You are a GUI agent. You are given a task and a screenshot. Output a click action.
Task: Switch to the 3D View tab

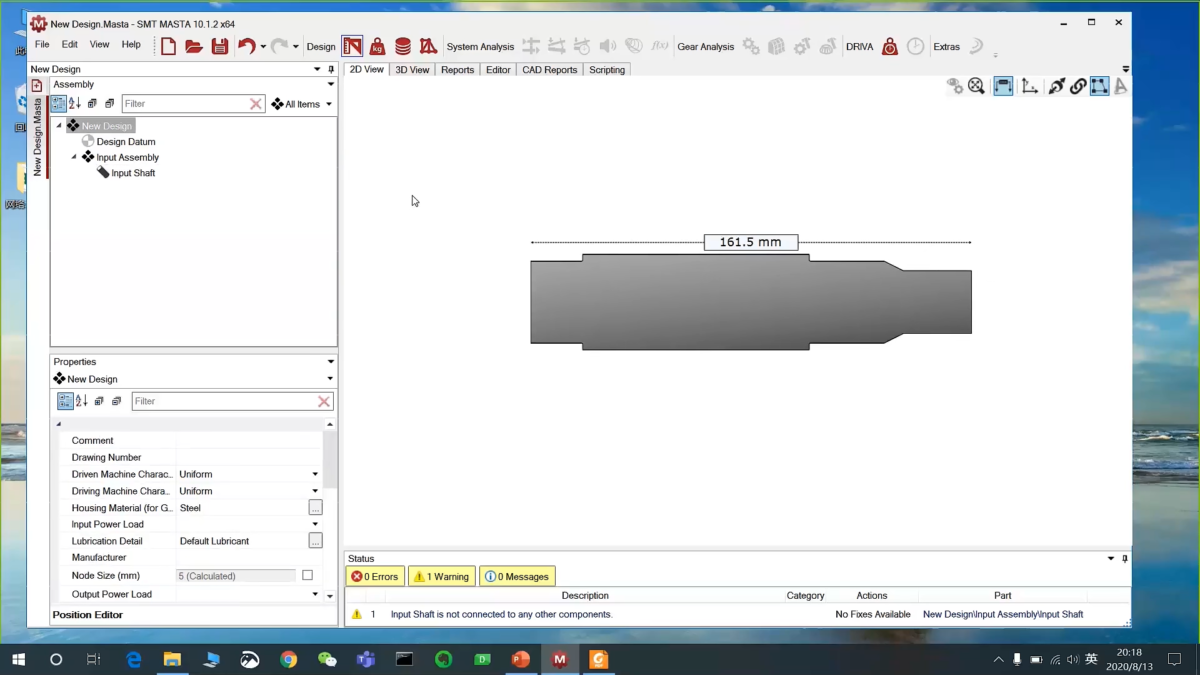pos(412,70)
